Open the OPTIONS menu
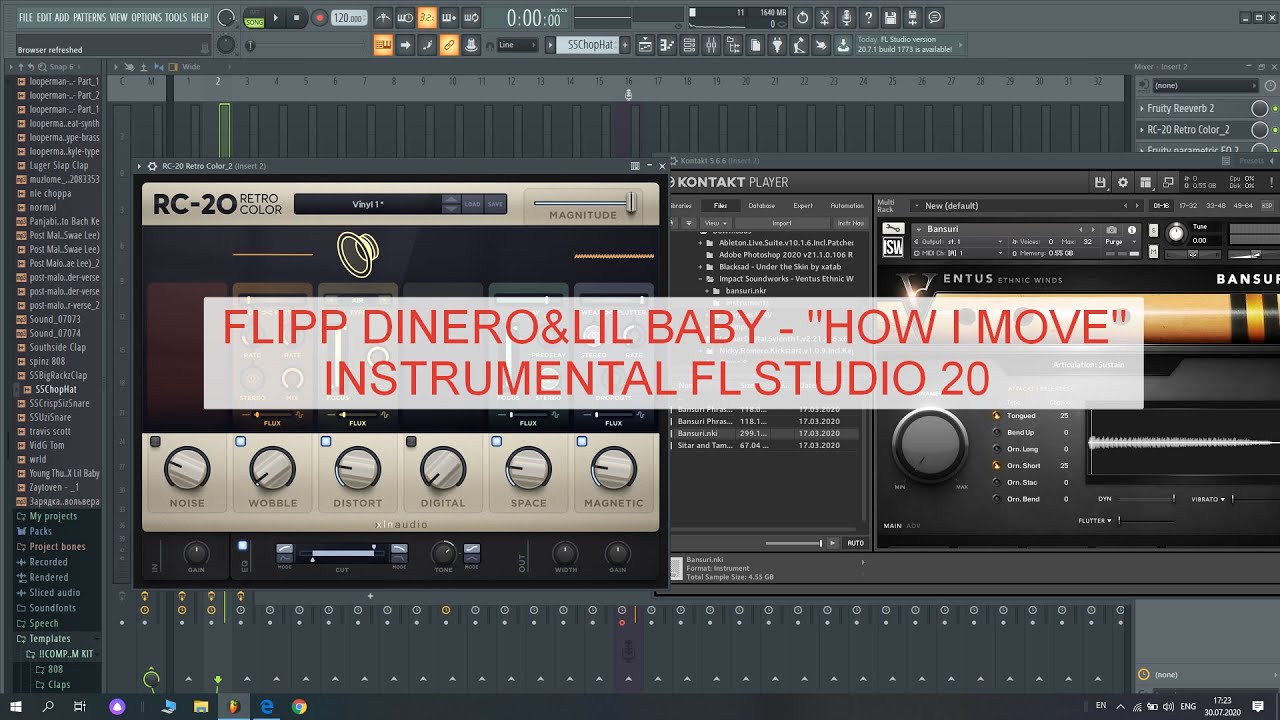The width and height of the screenshot is (1280, 720). click(146, 18)
